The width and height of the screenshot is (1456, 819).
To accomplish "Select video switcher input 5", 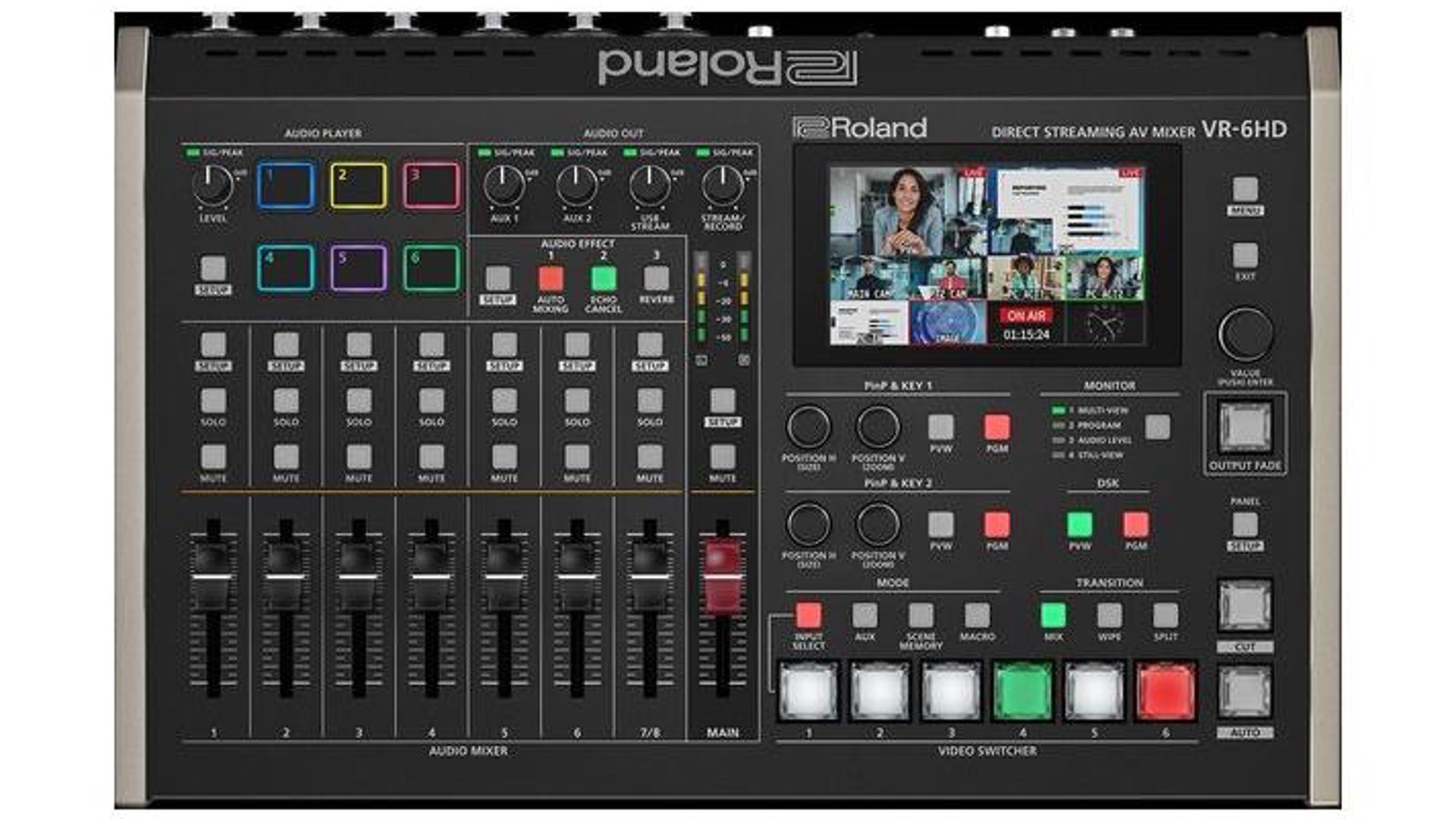I will 1094,691.
